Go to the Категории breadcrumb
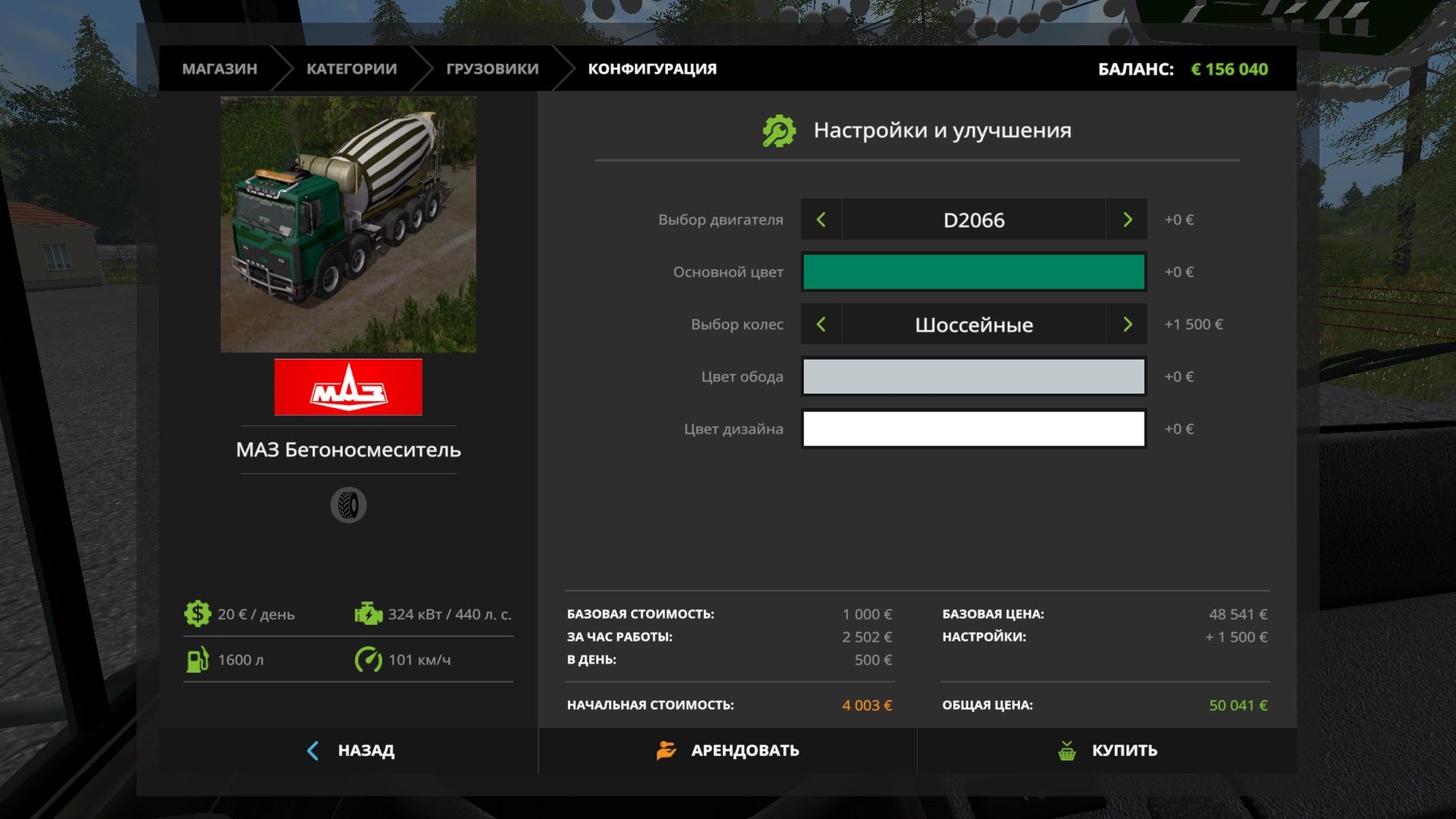The height and width of the screenshot is (819, 1456). point(351,69)
